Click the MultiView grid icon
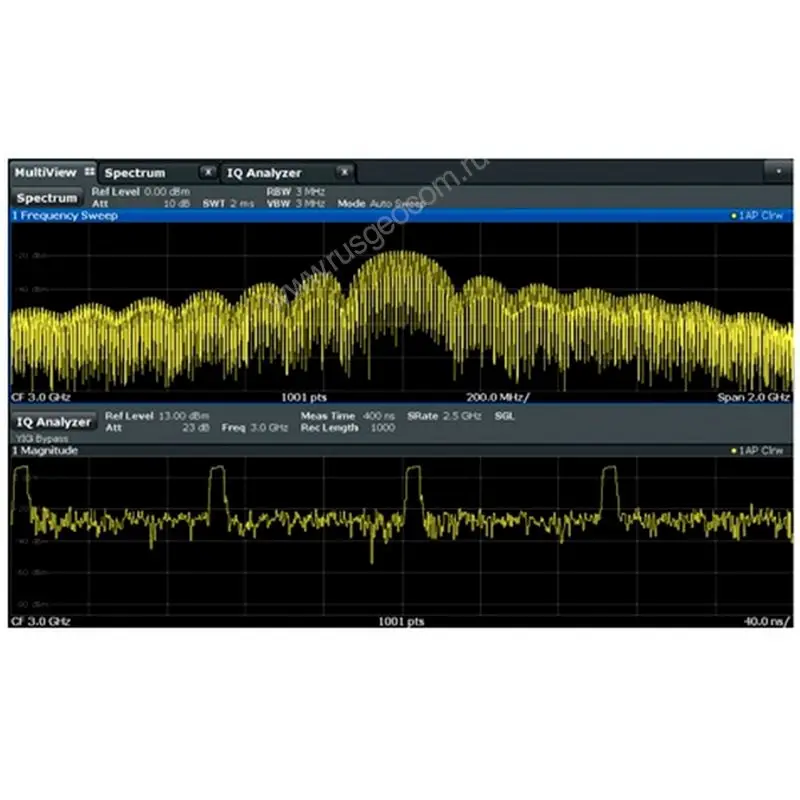800x800 pixels. coord(90,172)
